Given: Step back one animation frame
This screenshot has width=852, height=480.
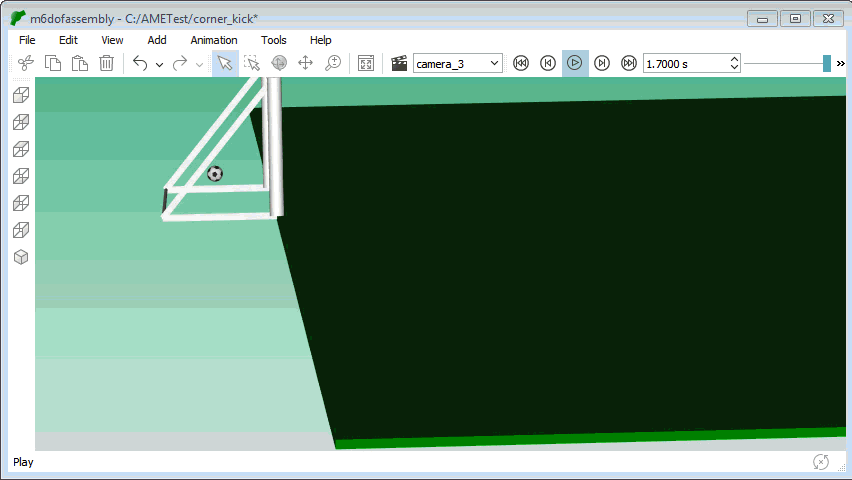Looking at the screenshot, I should pos(548,63).
